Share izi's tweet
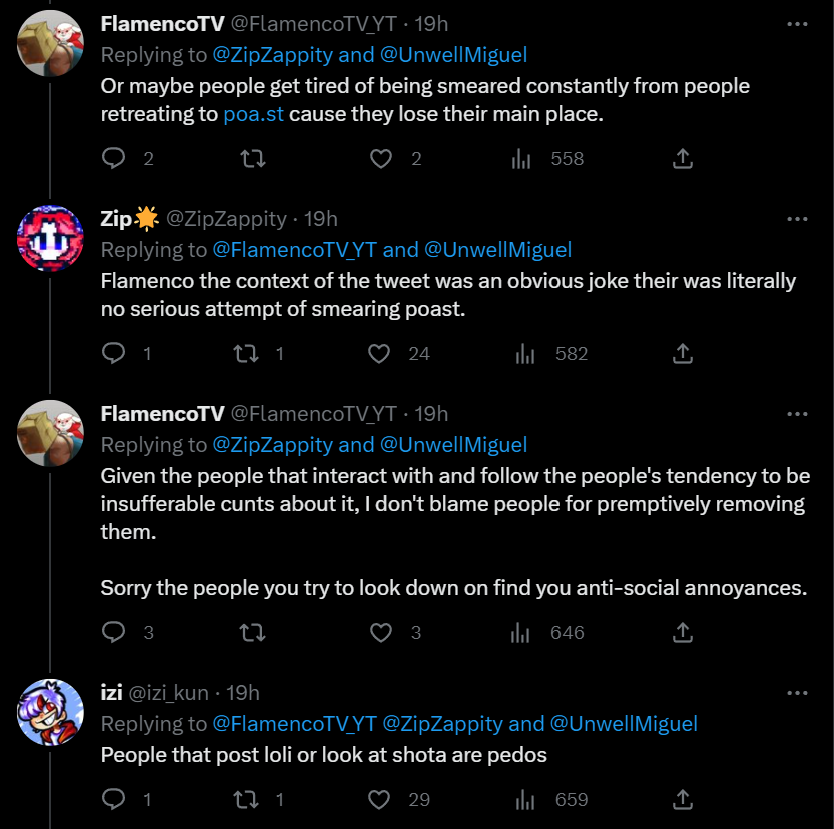 [x=682, y=799]
